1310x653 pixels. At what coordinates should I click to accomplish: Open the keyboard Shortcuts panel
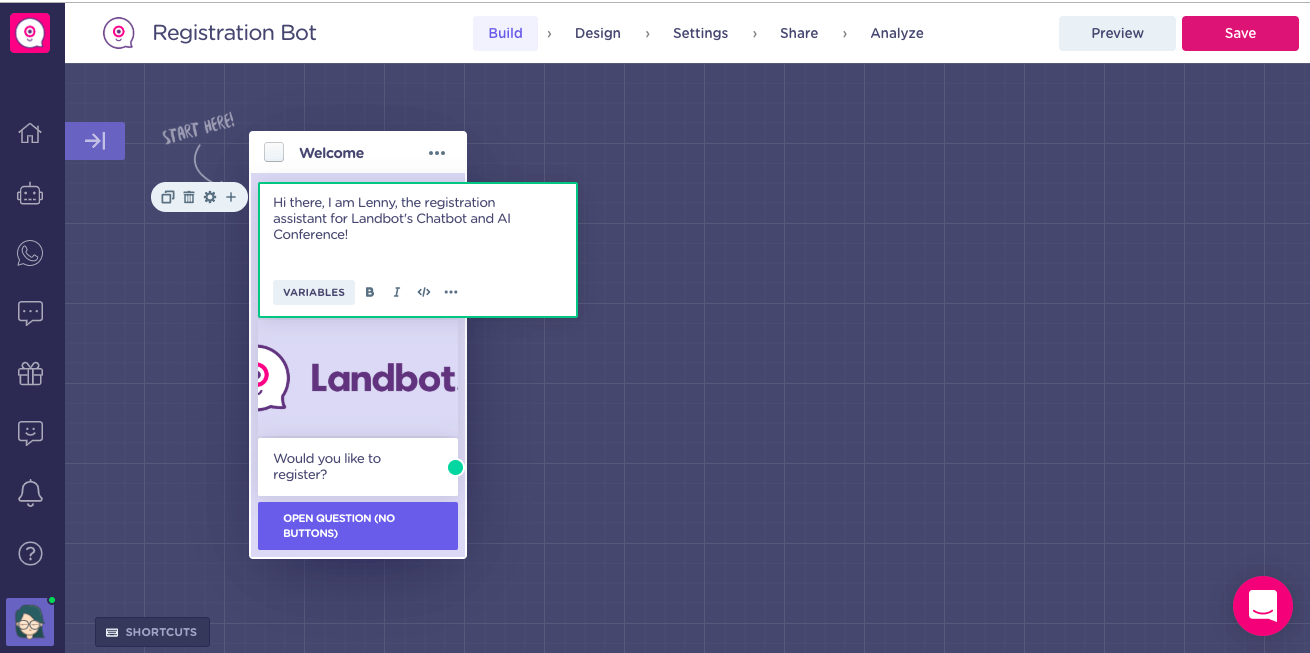point(152,632)
